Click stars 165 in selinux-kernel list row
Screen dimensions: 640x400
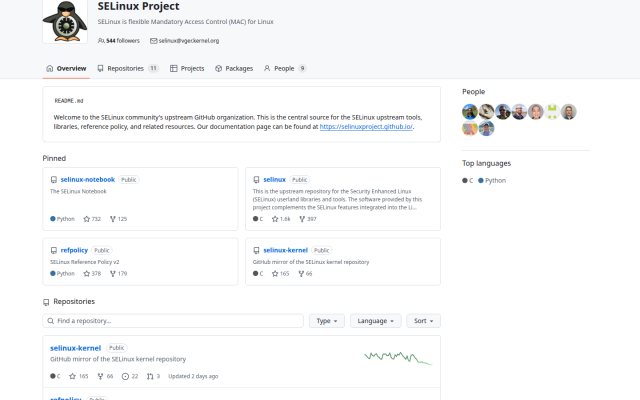[79, 376]
